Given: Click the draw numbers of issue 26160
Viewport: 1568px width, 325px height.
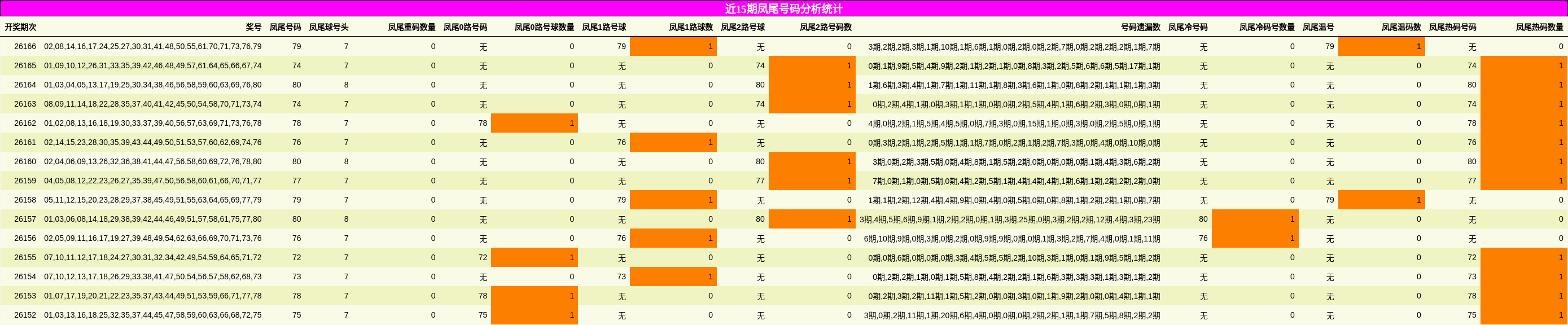Looking at the screenshot, I should (x=153, y=162).
